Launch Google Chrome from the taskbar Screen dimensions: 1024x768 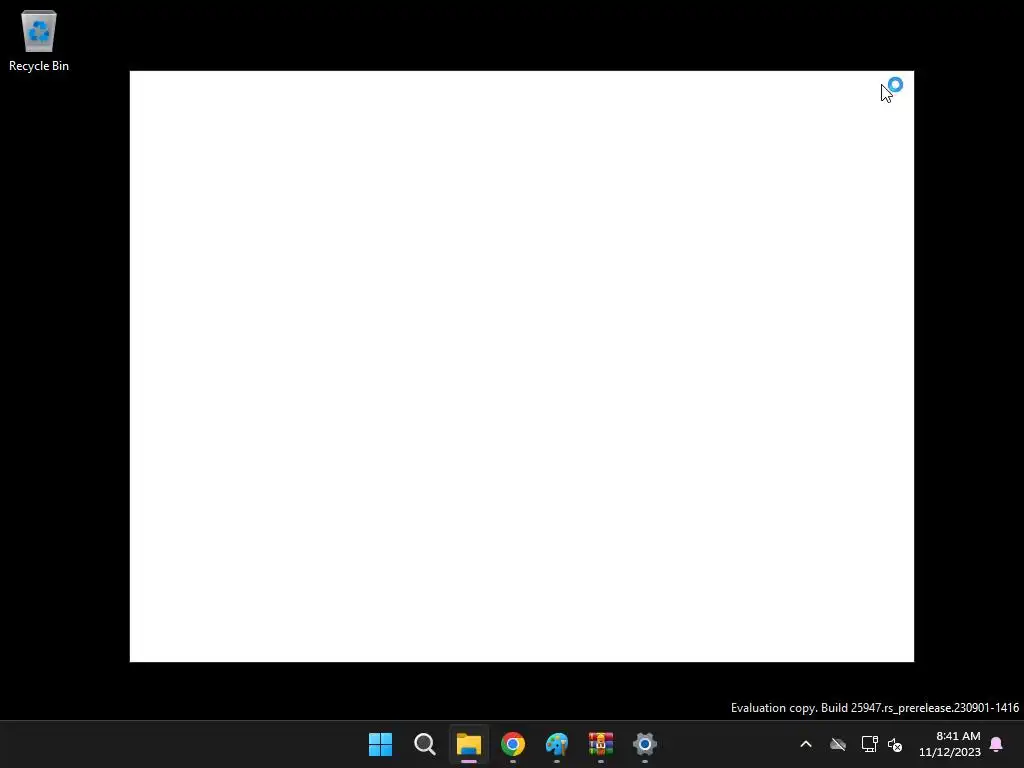513,744
